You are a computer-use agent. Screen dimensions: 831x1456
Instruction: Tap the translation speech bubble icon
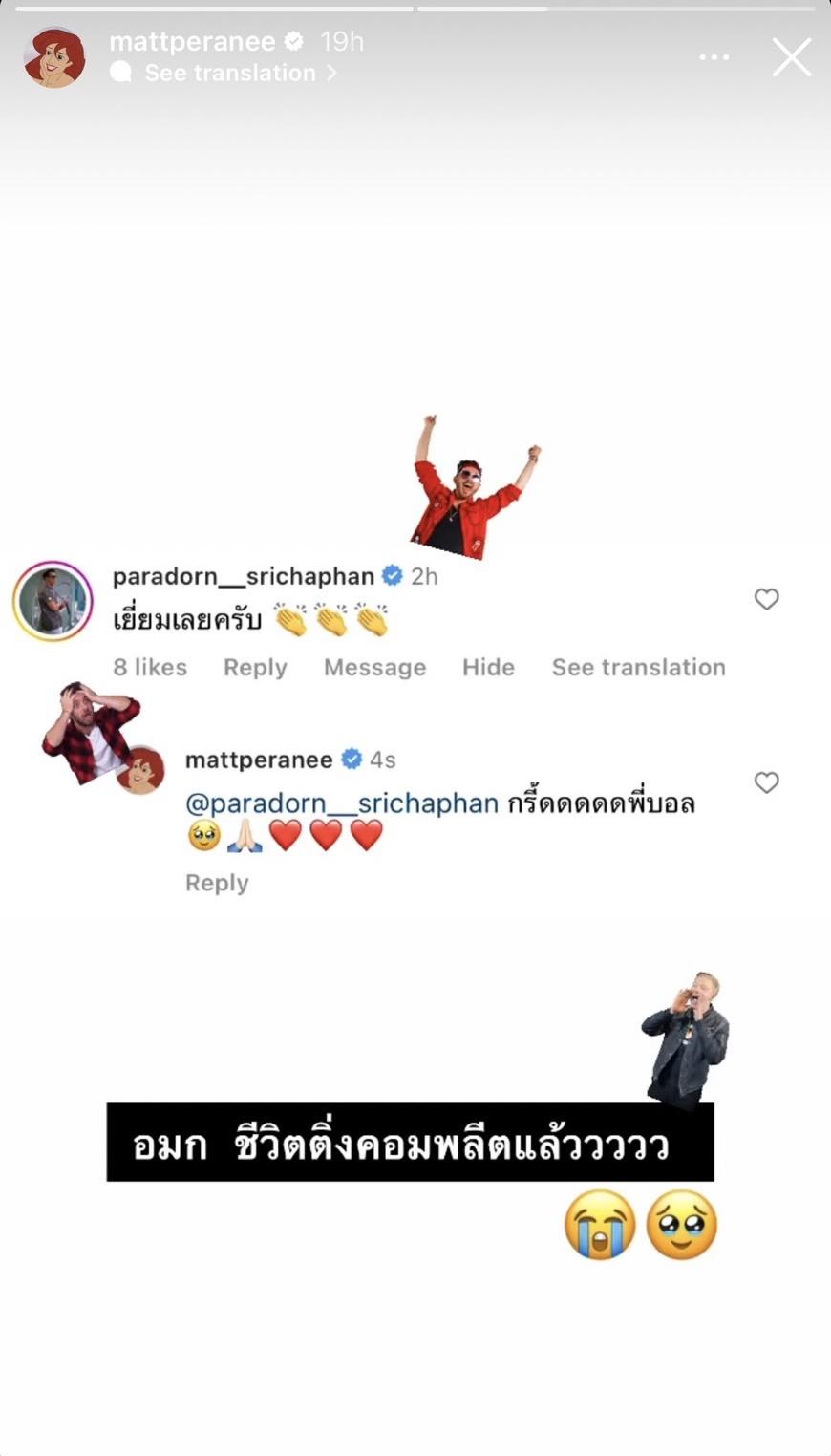pyautogui.click(x=121, y=73)
